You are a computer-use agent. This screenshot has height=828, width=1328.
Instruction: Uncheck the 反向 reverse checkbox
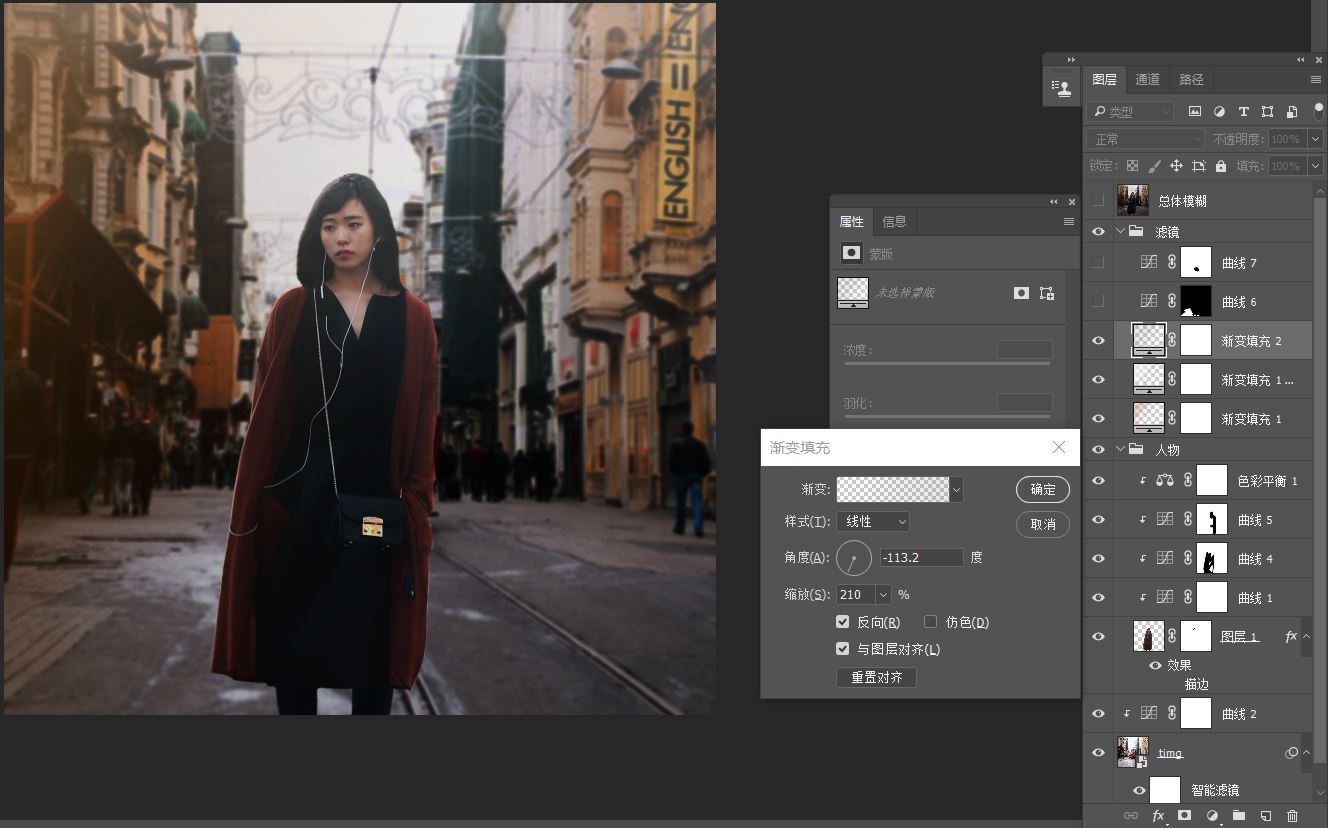point(843,622)
